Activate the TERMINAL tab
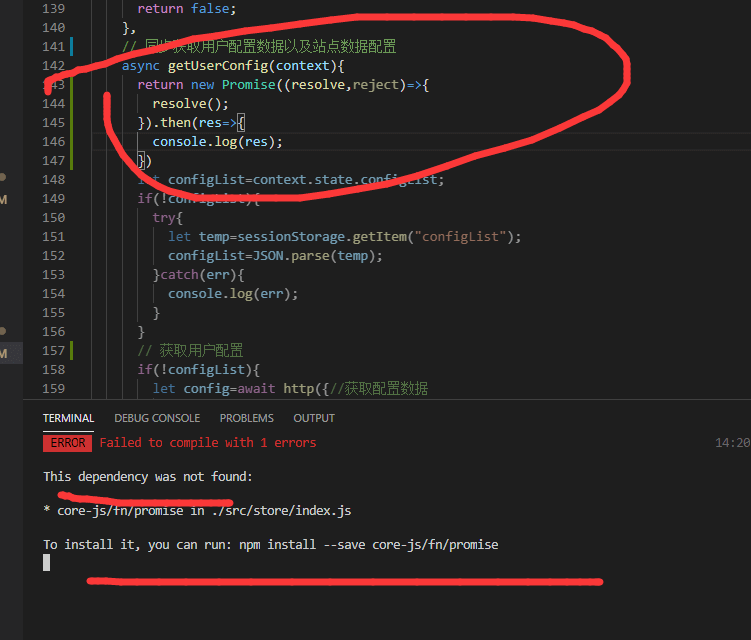751x640 pixels. pyautogui.click(x=68, y=418)
